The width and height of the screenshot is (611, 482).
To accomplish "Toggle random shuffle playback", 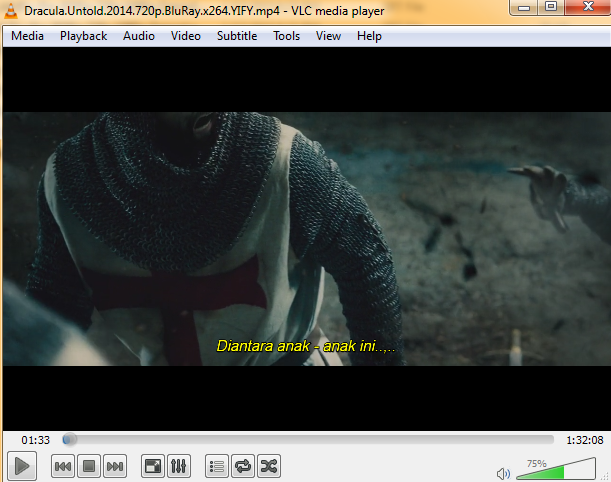I will 269,466.
